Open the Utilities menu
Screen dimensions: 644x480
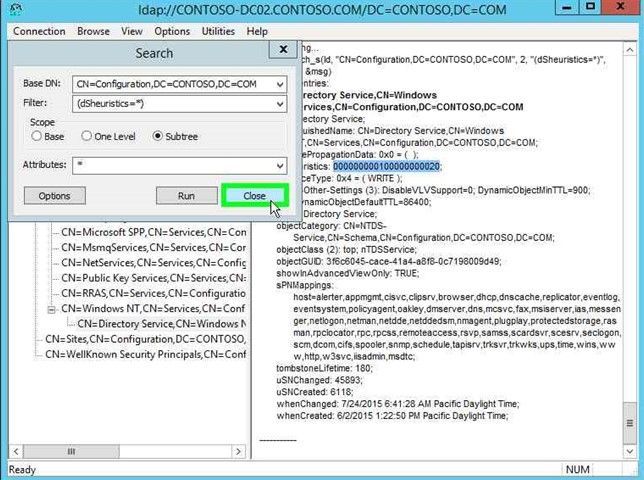[218, 31]
